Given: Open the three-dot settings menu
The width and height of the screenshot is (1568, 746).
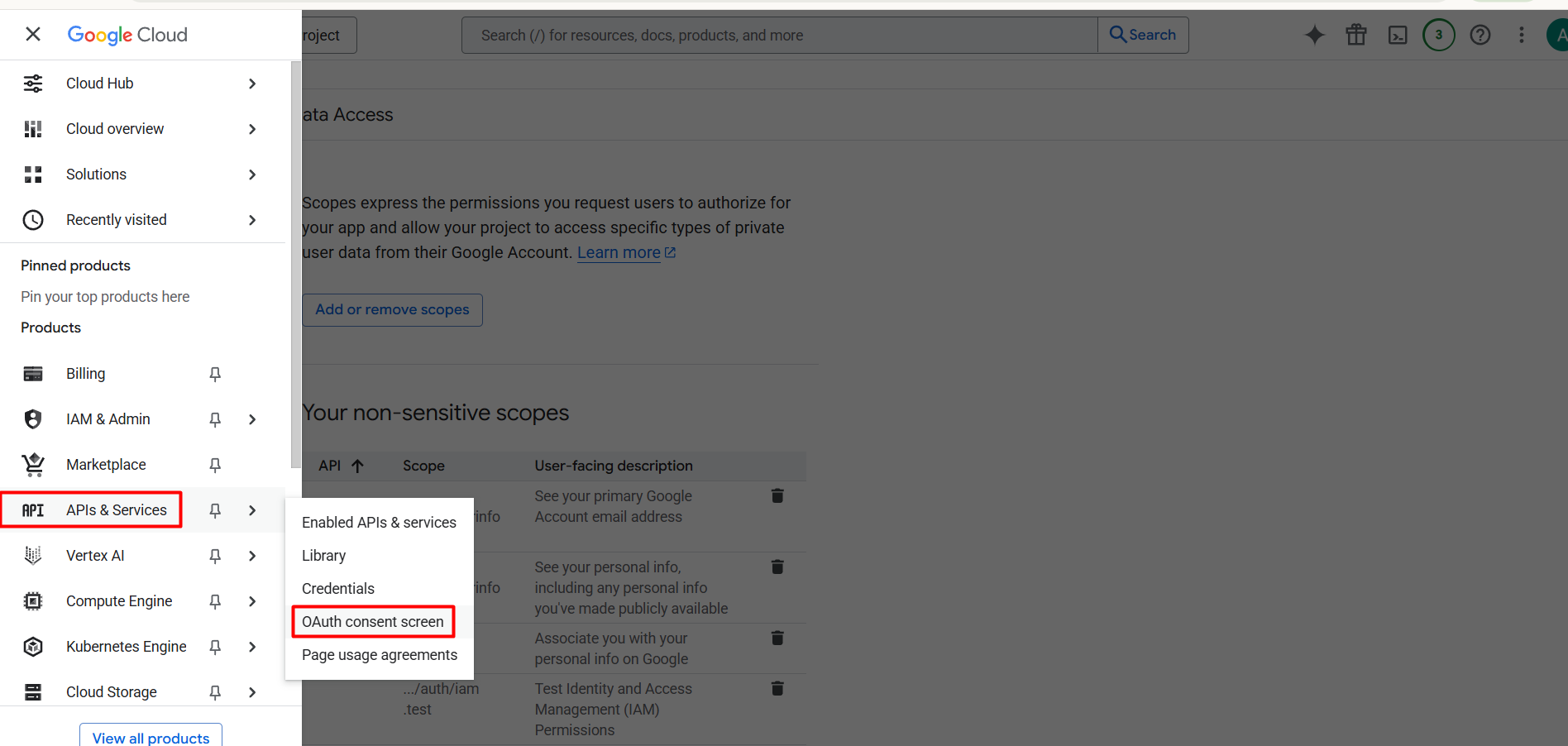Looking at the screenshot, I should click(1522, 35).
